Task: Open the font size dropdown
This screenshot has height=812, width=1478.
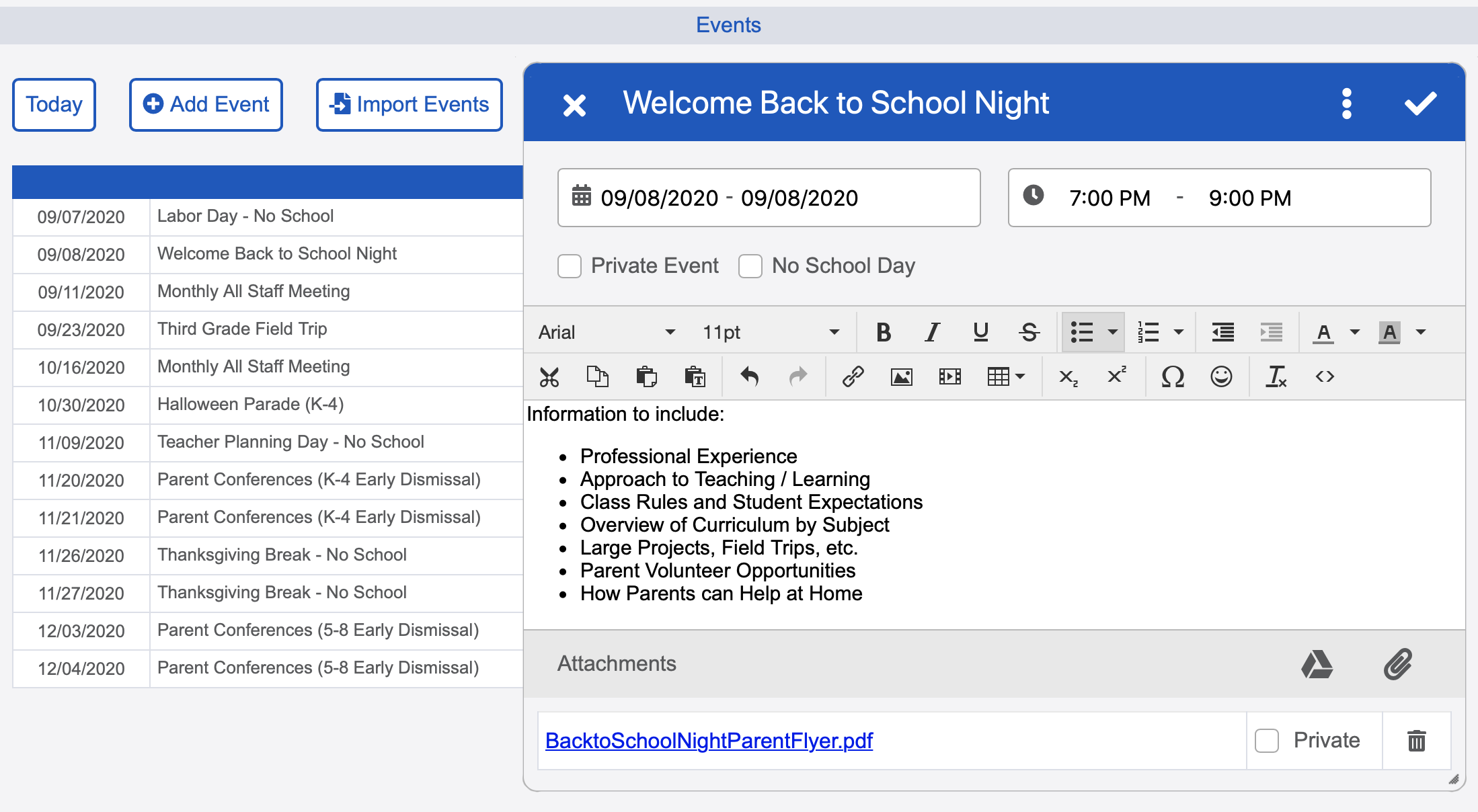Action: point(834,331)
